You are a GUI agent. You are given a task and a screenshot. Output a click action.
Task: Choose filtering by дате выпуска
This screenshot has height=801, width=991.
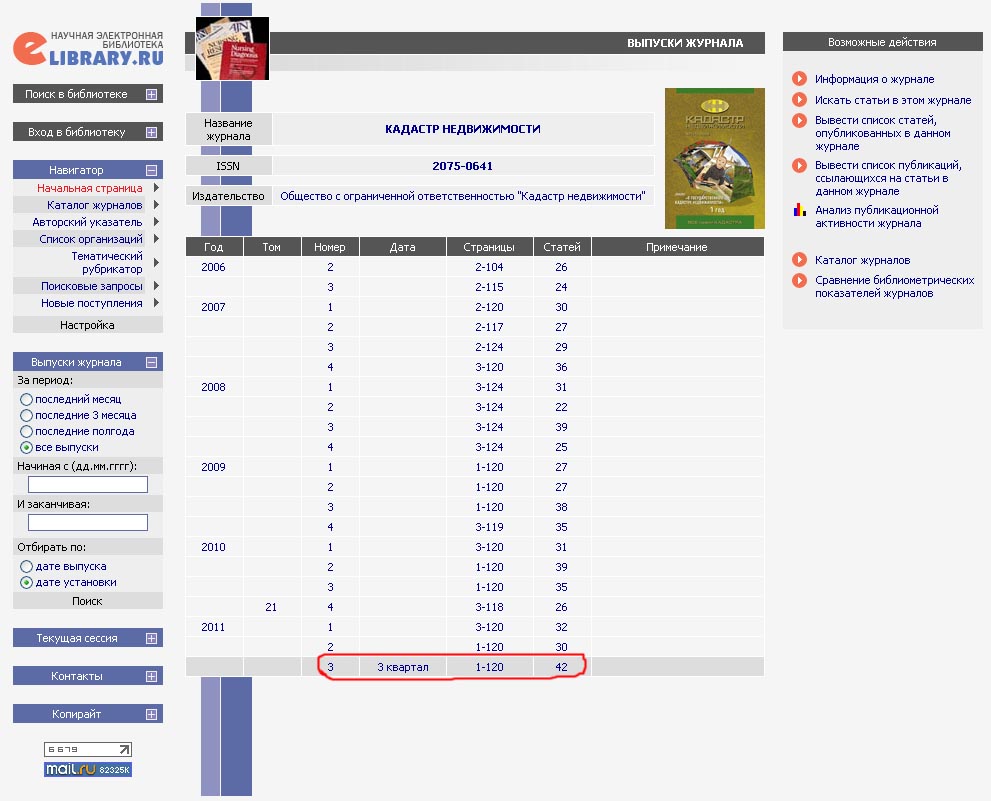26,566
